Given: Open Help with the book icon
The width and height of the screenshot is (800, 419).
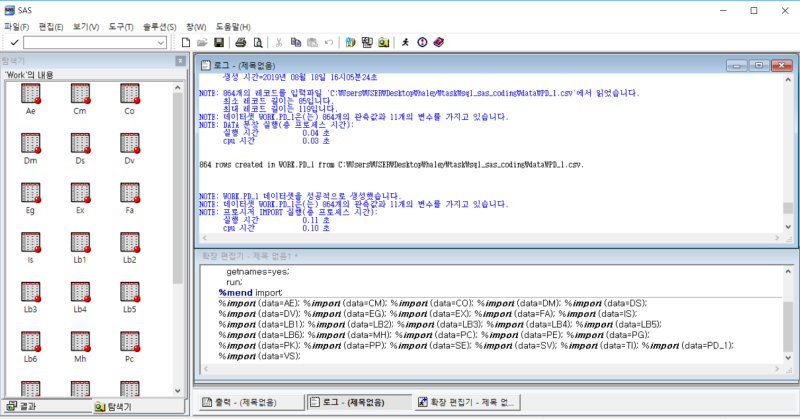Looking at the screenshot, I should point(439,42).
